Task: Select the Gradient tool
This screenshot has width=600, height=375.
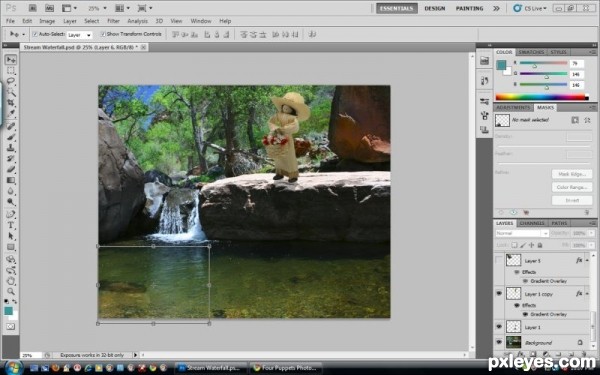Action: pos(11,180)
